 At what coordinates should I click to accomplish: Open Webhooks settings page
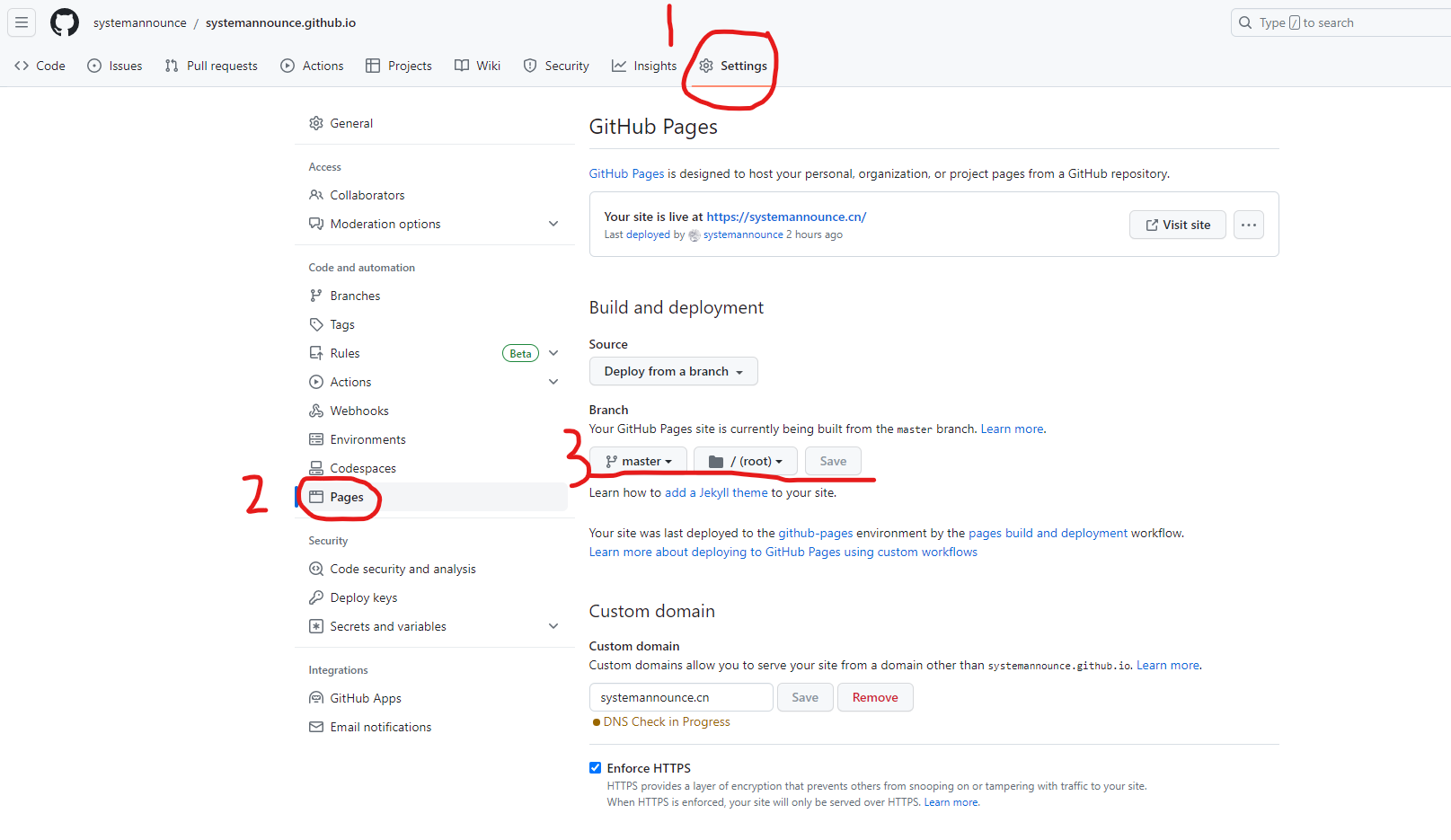(435, 411)
